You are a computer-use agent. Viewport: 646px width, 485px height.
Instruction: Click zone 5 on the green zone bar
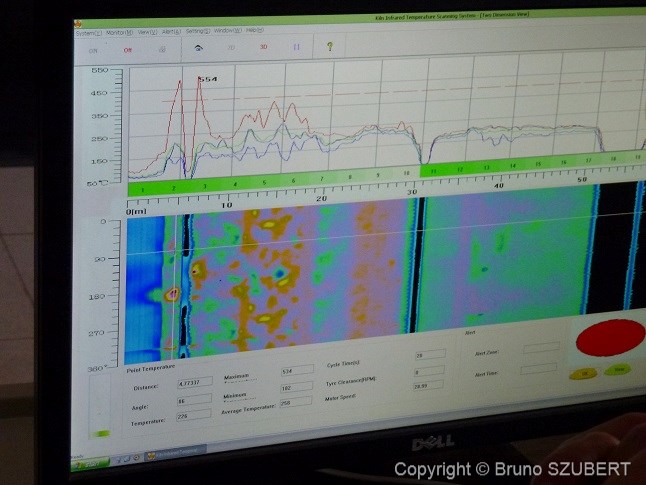coord(264,184)
